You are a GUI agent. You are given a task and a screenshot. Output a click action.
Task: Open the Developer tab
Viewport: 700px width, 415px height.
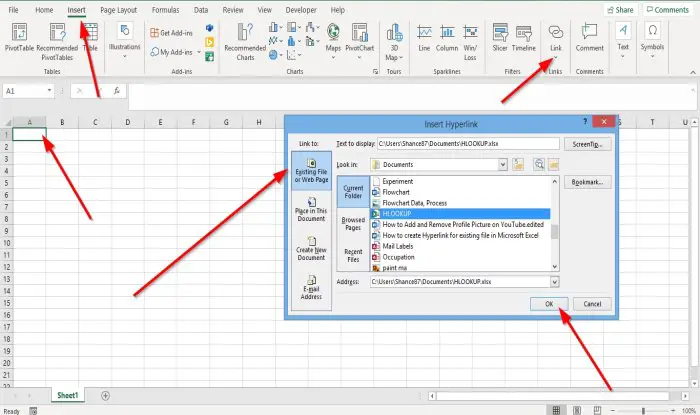pyautogui.click(x=301, y=9)
